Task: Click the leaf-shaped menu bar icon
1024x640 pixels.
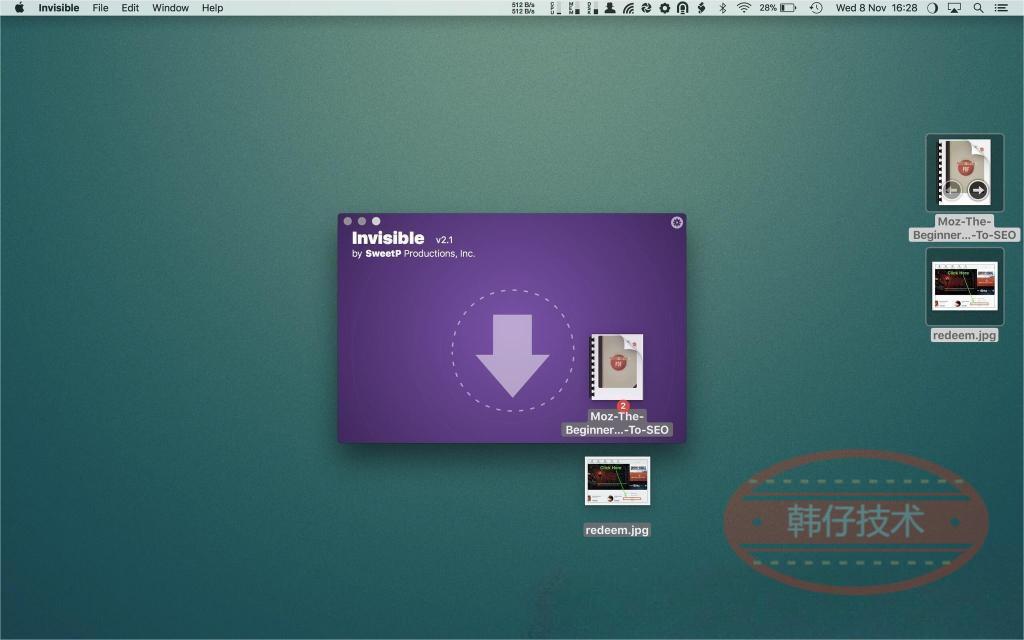Action: click(701, 8)
